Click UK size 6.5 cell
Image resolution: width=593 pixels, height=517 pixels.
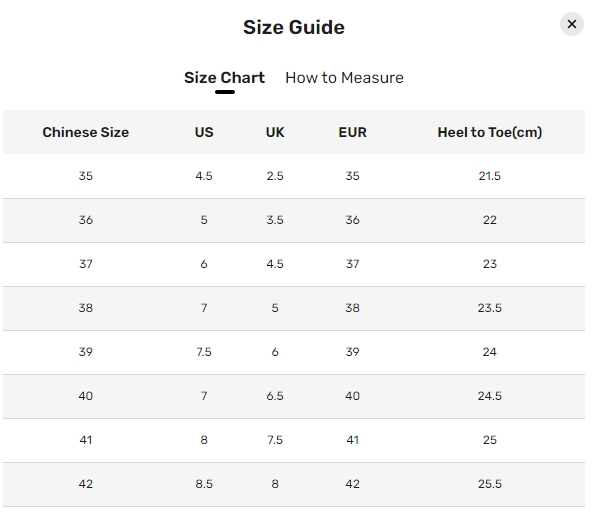click(275, 396)
